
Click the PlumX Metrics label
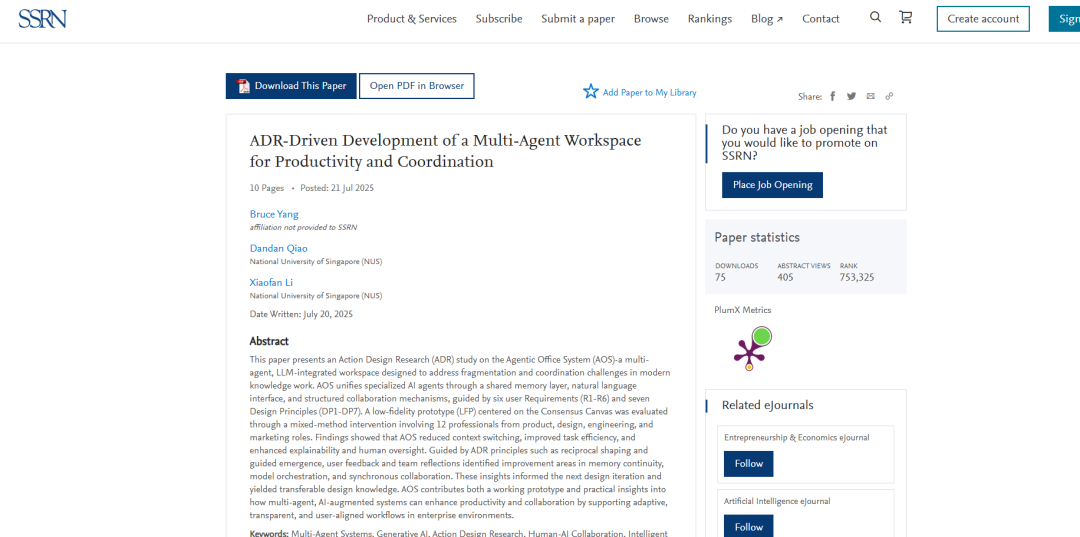tap(742, 310)
